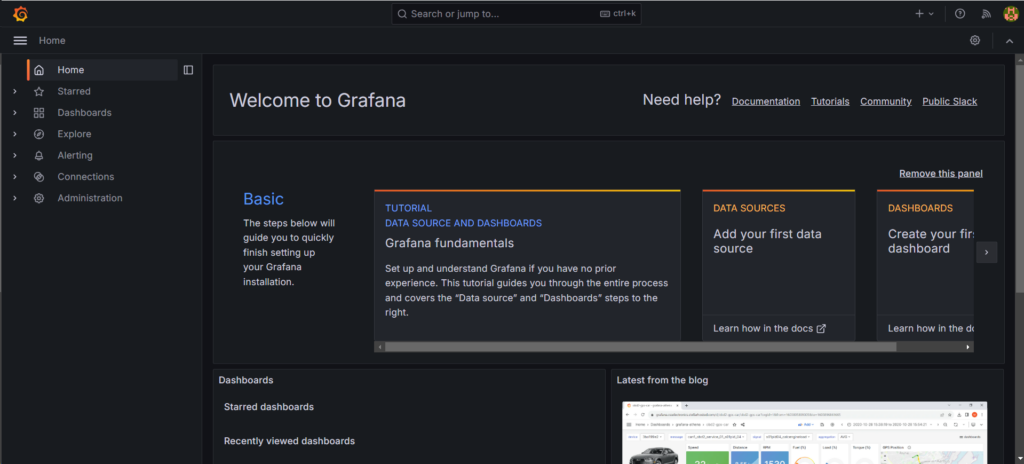Expand the Starred section chevron

(14, 91)
